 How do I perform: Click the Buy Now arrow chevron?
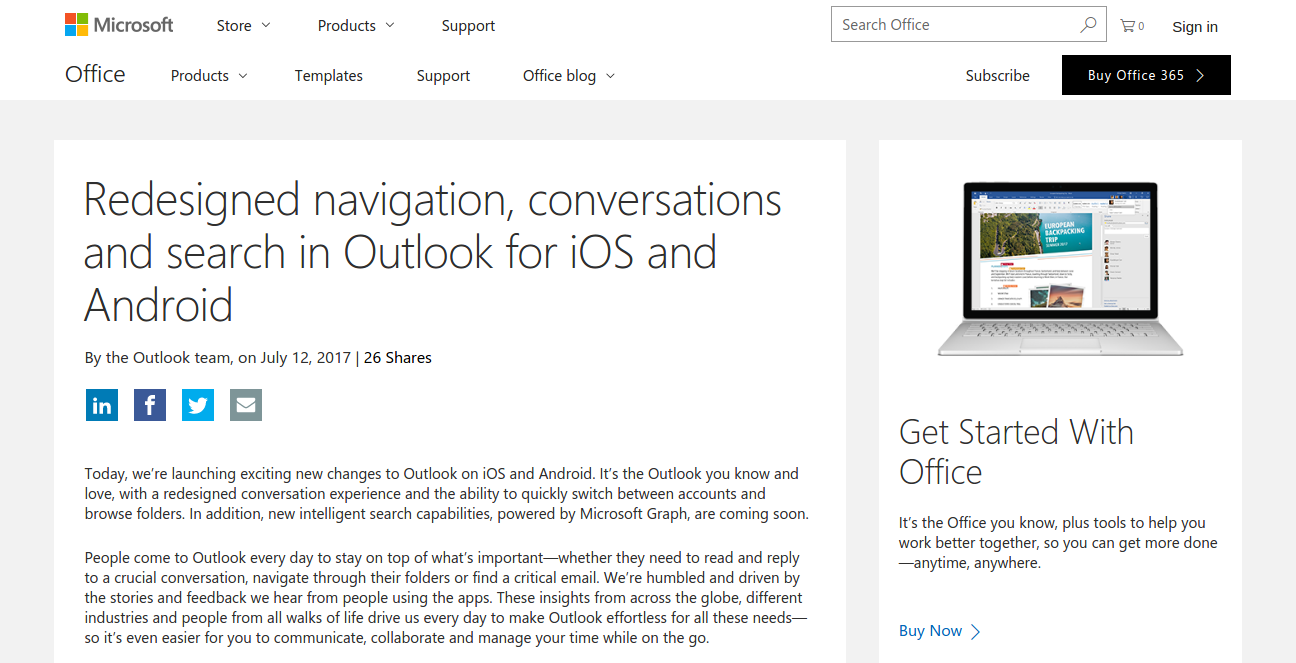(x=976, y=631)
